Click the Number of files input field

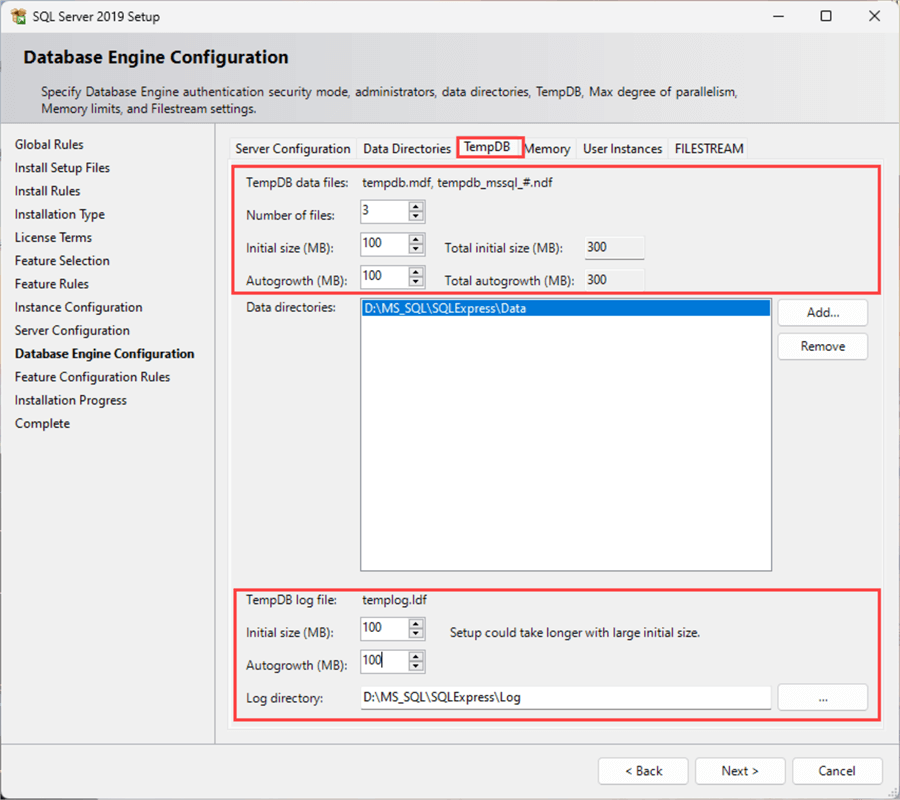pos(385,211)
